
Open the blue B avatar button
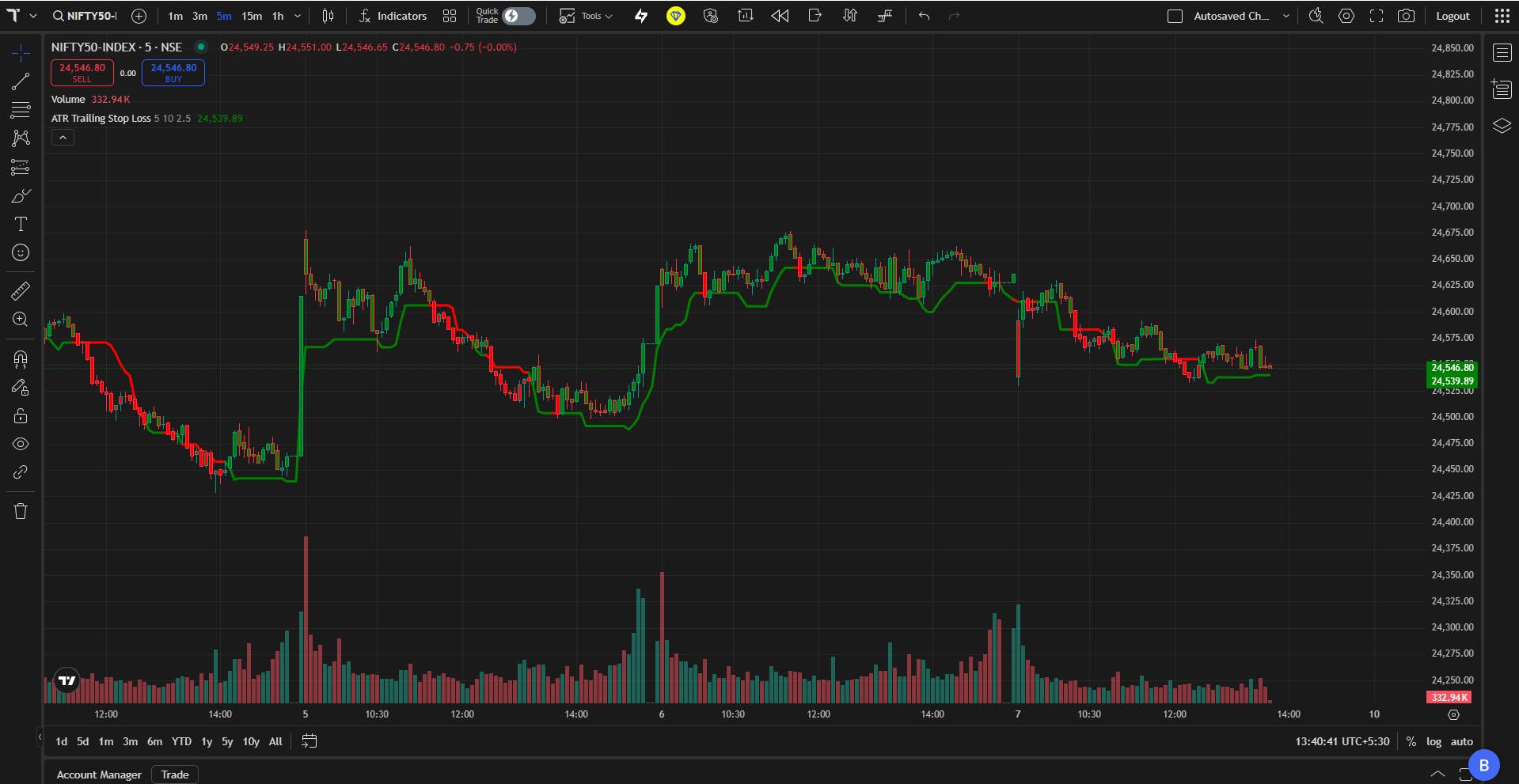point(1483,765)
